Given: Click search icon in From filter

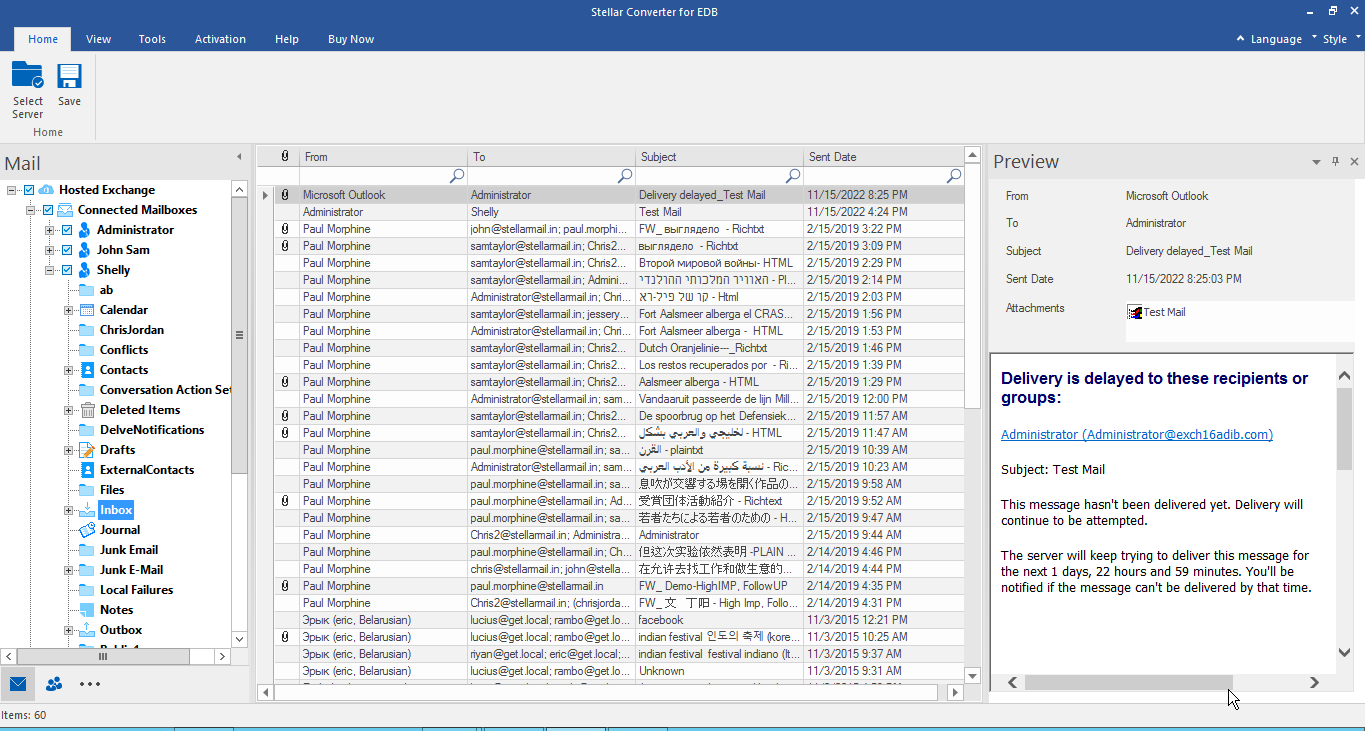Looking at the screenshot, I should tap(457, 175).
